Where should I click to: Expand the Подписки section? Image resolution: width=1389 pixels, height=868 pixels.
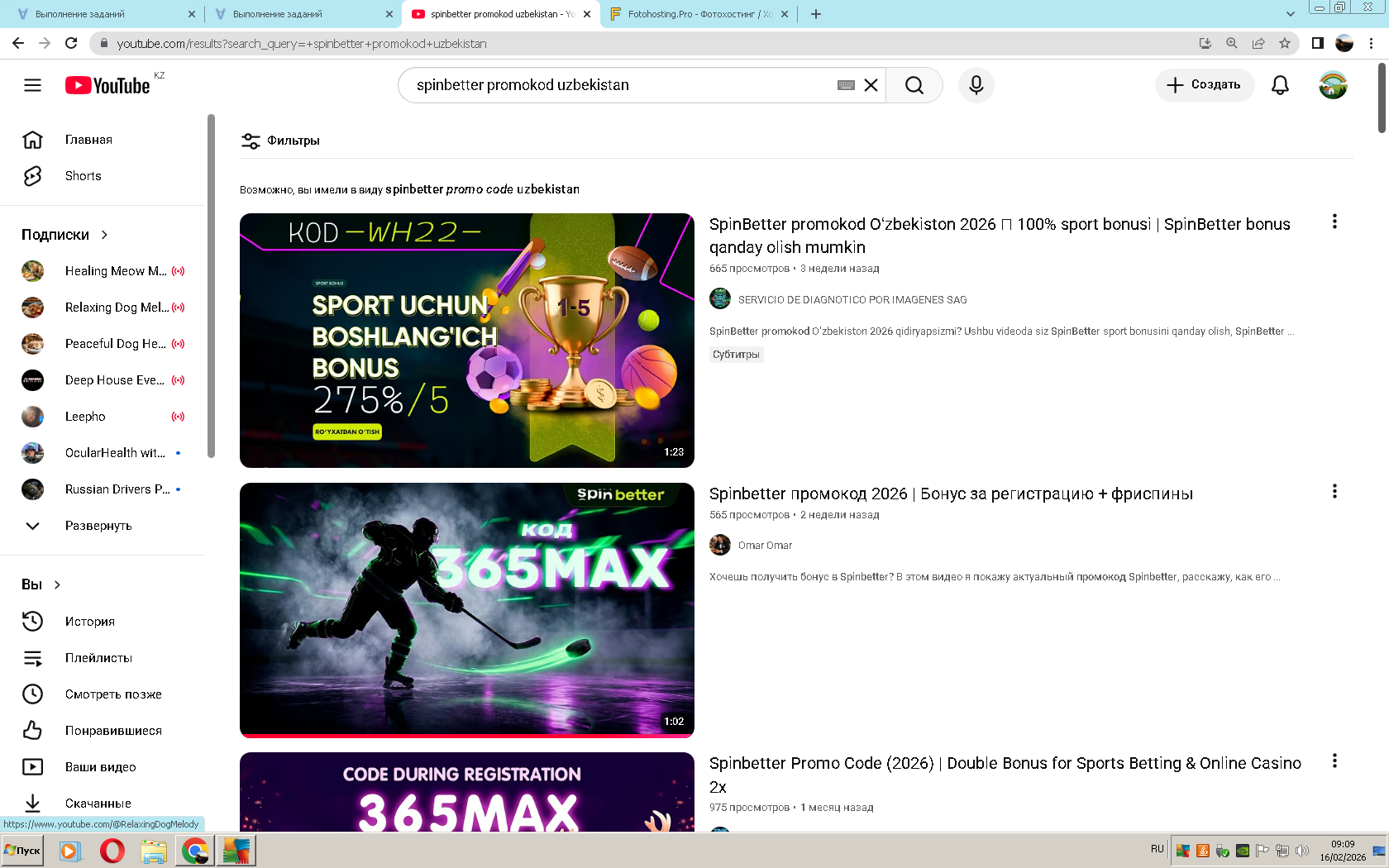[x=65, y=235]
